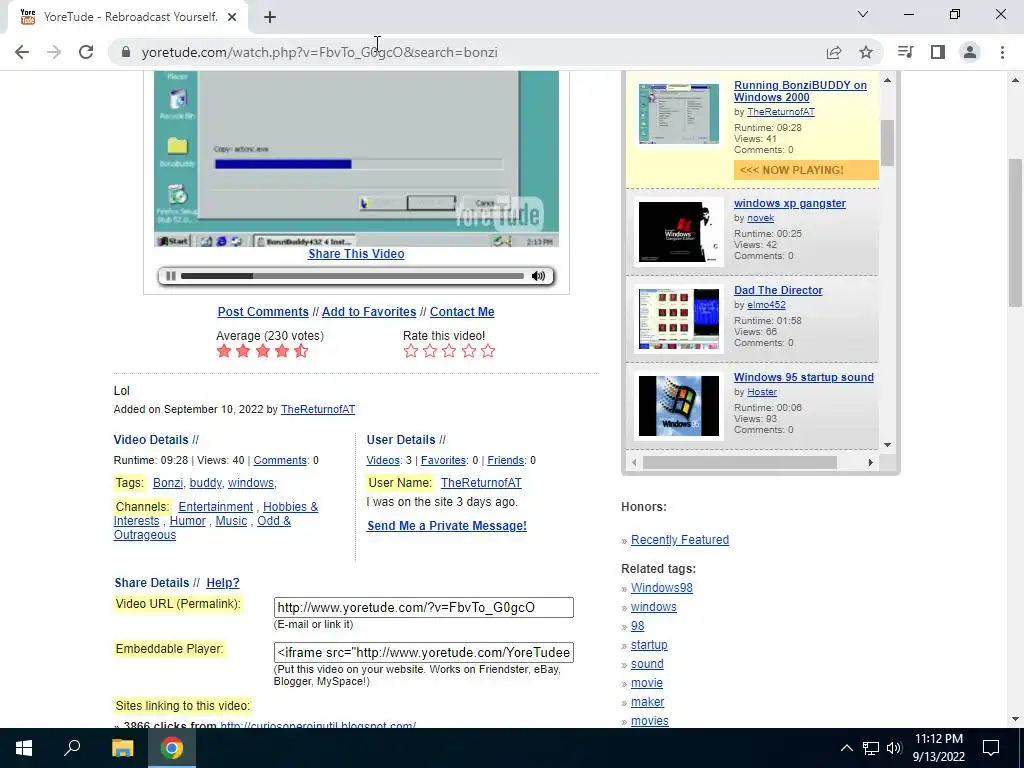1024x768 pixels.
Task: Open the Windows 95 startup sound thumbnail
Action: click(x=679, y=406)
